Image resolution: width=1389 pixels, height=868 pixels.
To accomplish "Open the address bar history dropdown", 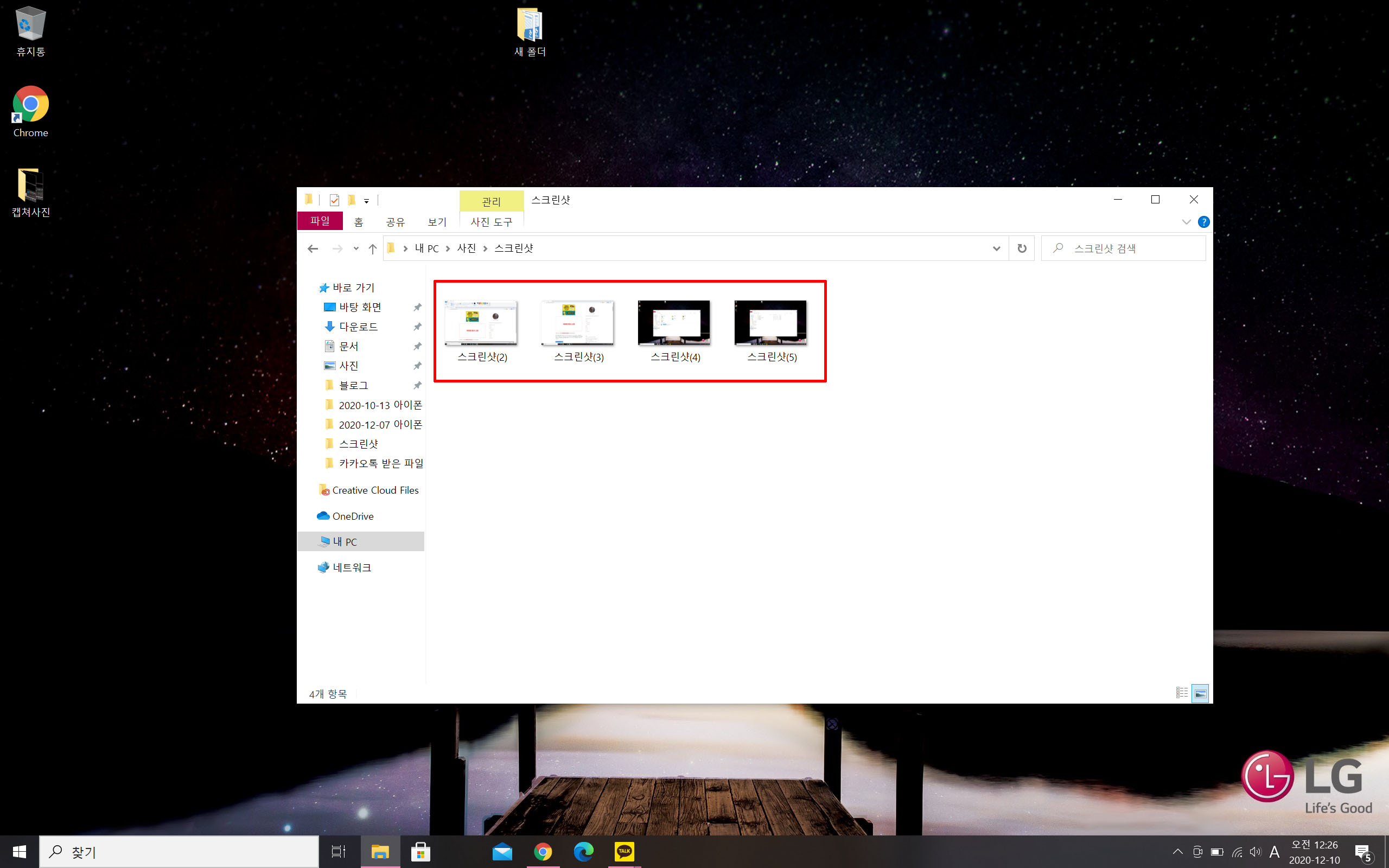I will (x=996, y=248).
